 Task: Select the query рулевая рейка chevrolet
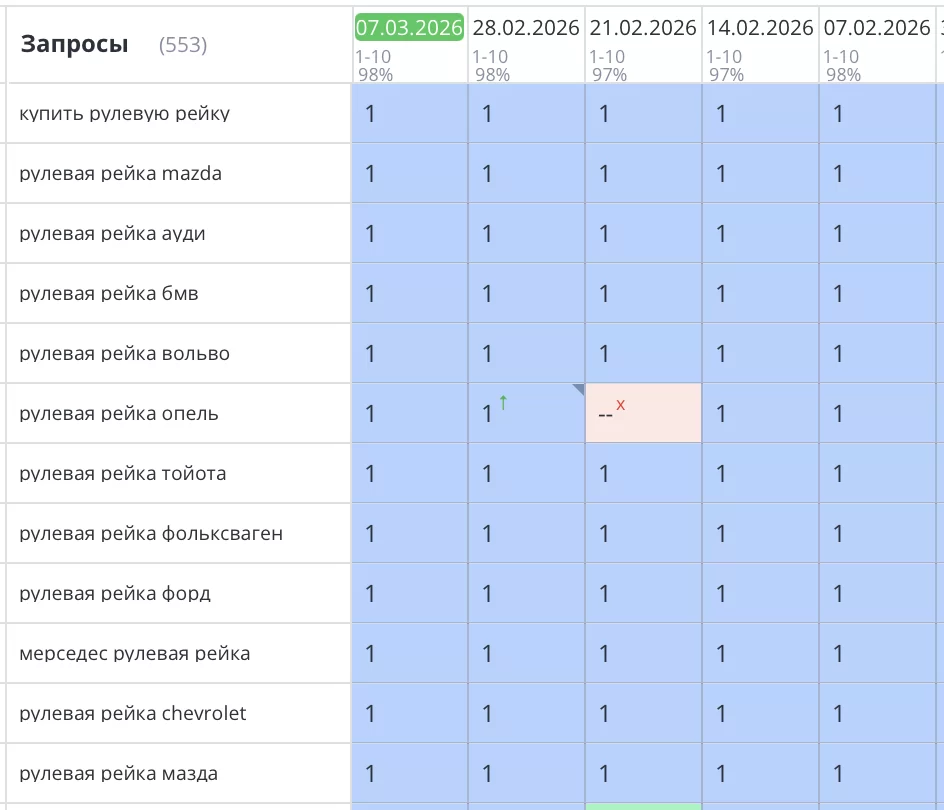(x=132, y=713)
